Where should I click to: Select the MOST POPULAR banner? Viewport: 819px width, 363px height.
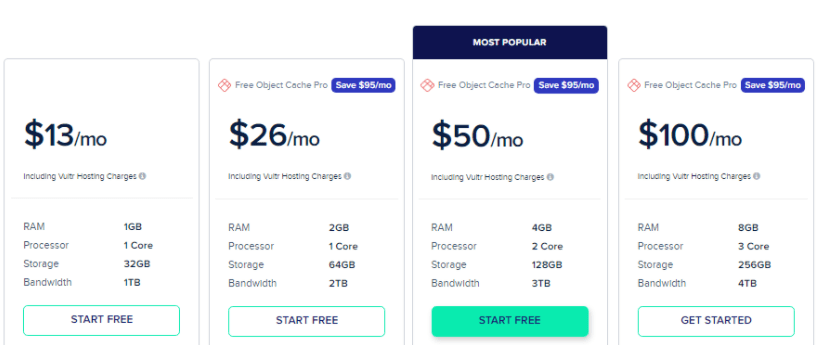[x=510, y=42]
